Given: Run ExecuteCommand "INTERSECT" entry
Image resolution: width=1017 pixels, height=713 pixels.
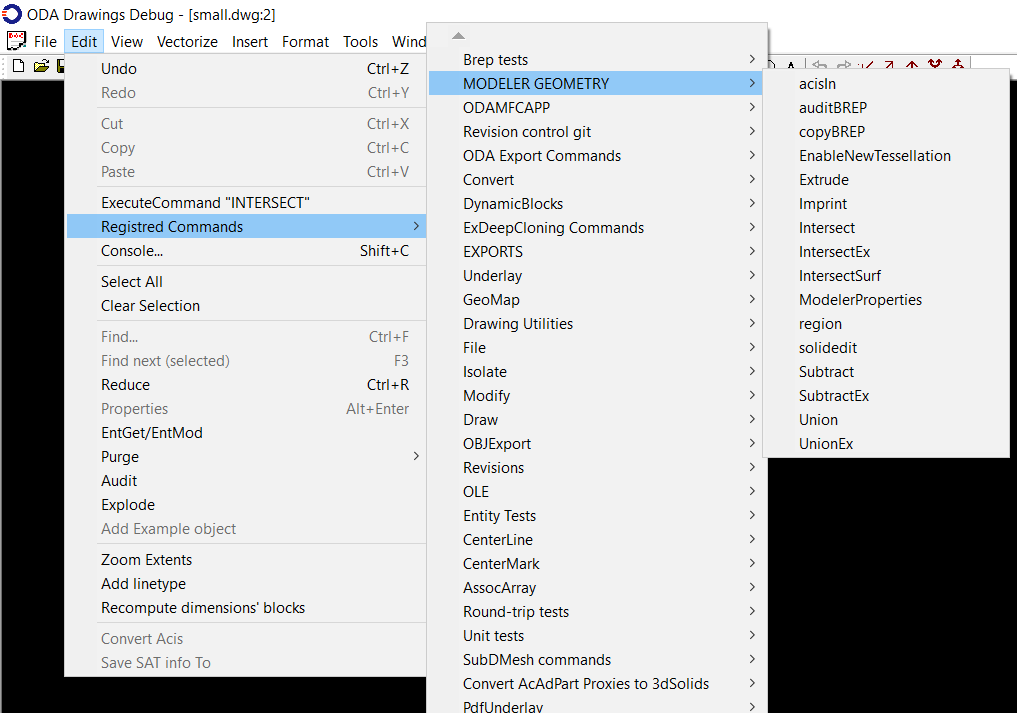Looking at the screenshot, I should click(x=246, y=202).
